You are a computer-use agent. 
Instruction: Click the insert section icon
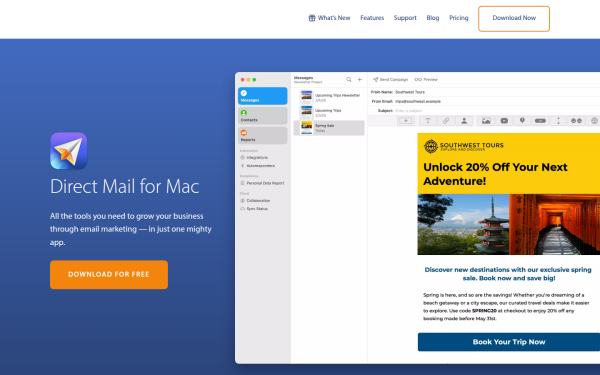click(406, 121)
